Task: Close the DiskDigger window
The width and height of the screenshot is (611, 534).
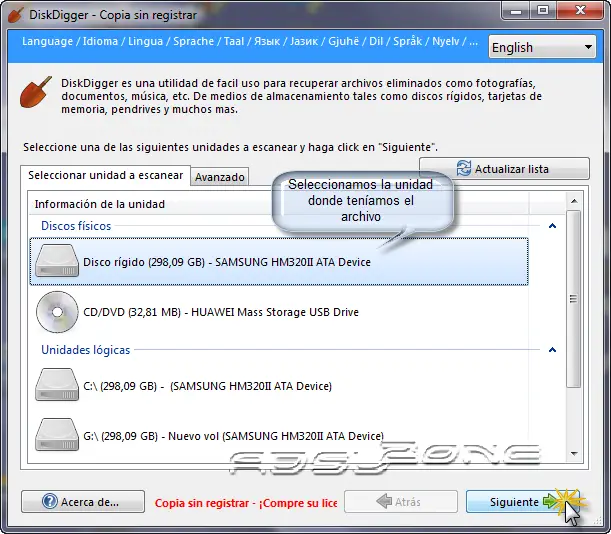Action: pyautogui.click(x=580, y=11)
